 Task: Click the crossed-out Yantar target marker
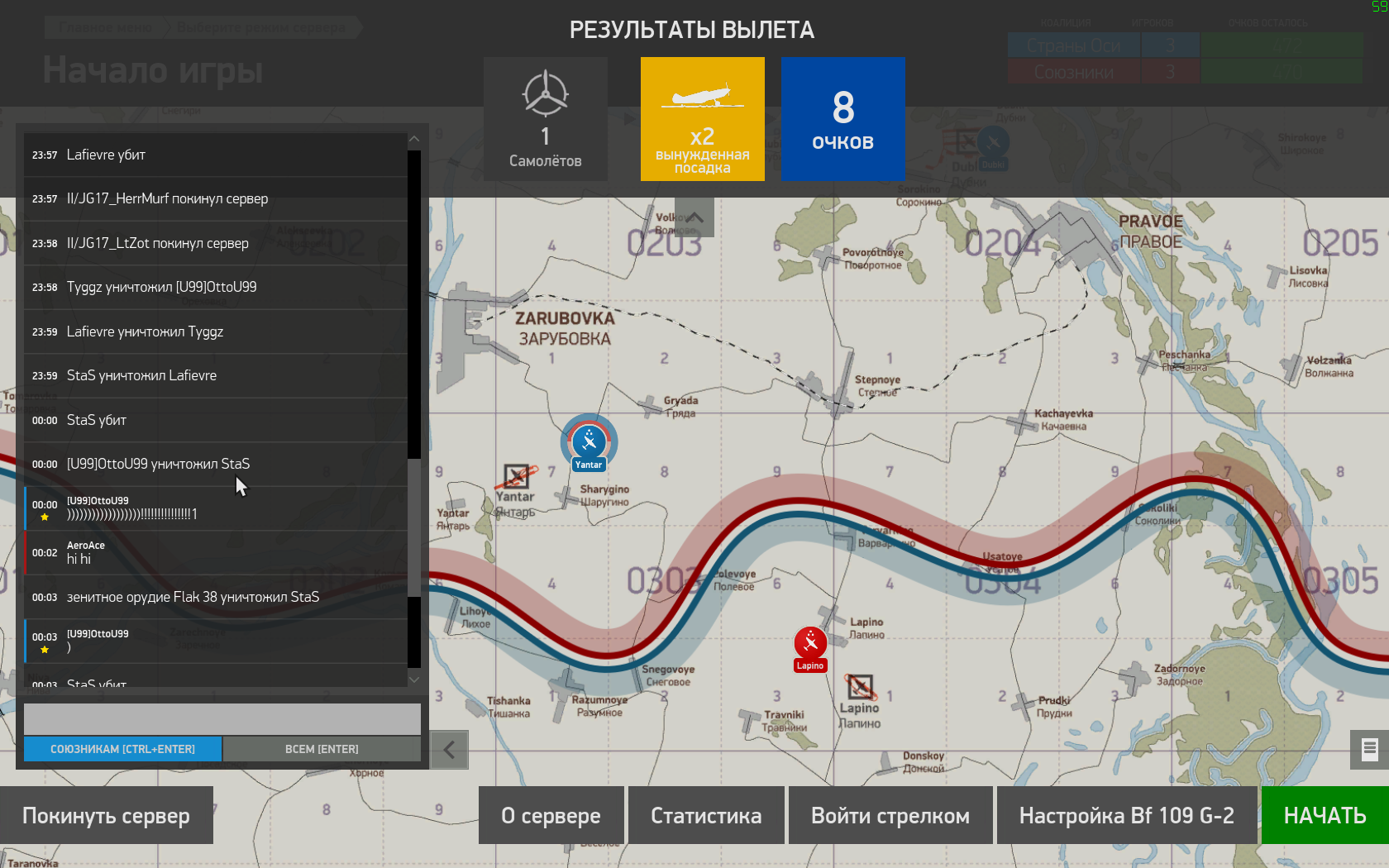[518, 476]
